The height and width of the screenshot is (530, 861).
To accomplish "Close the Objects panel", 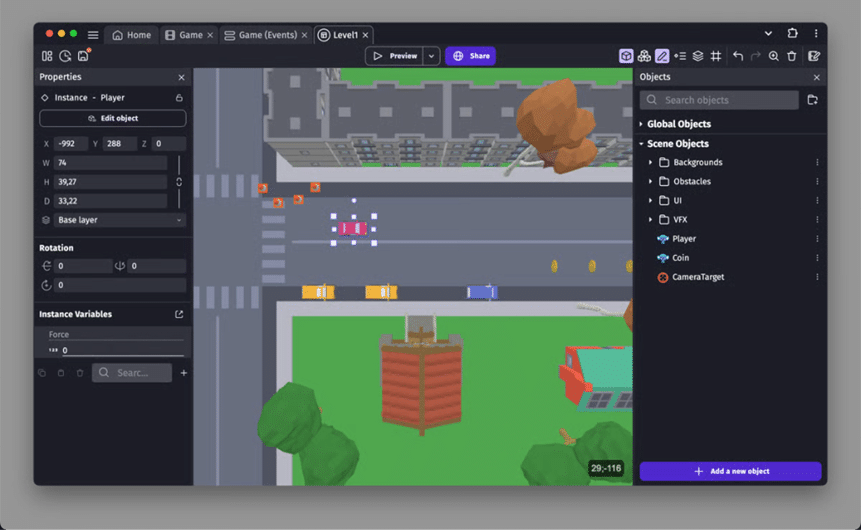I will click(817, 77).
